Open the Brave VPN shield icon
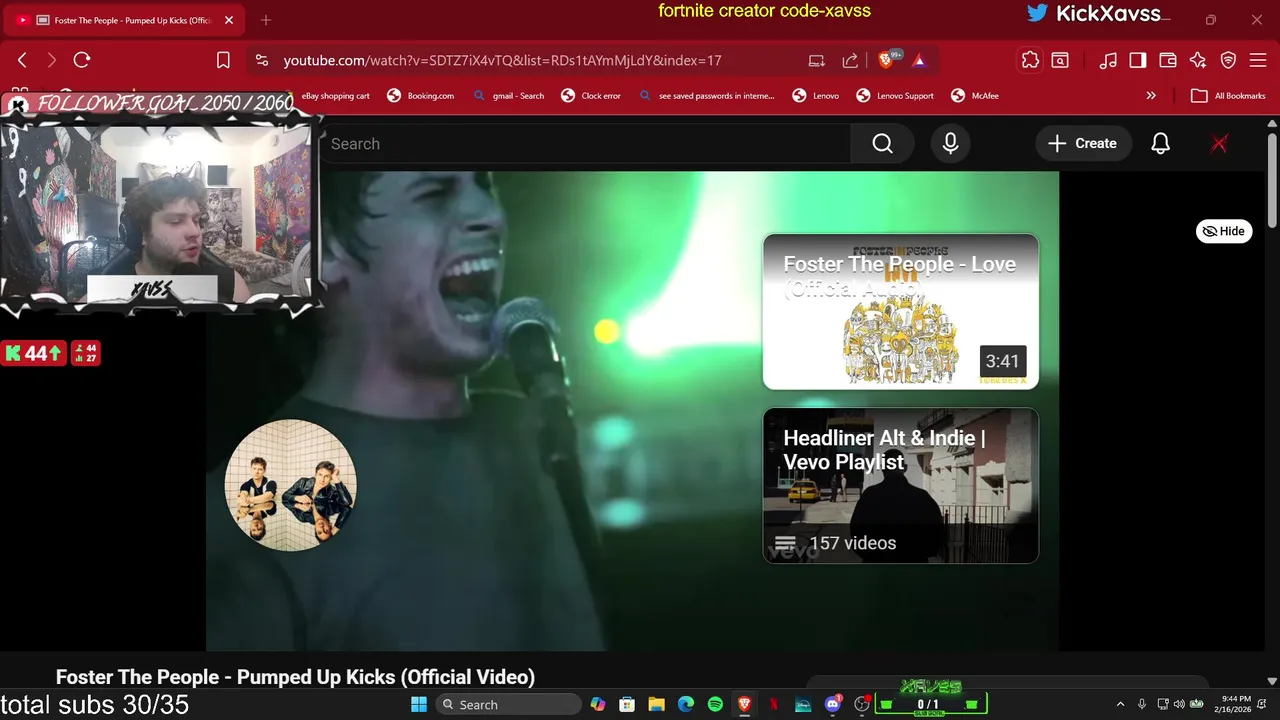This screenshot has height=720, width=1280. [x=1228, y=60]
